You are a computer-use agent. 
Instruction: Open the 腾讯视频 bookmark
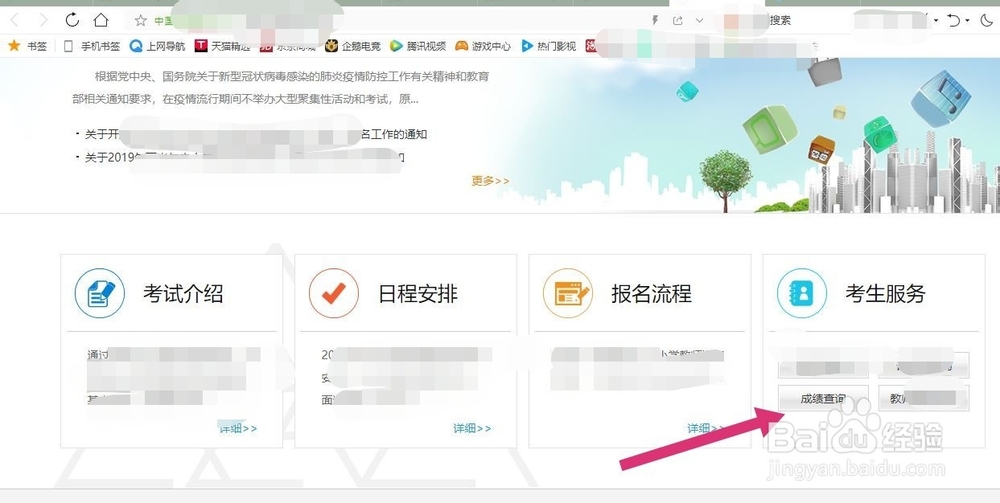418,46
